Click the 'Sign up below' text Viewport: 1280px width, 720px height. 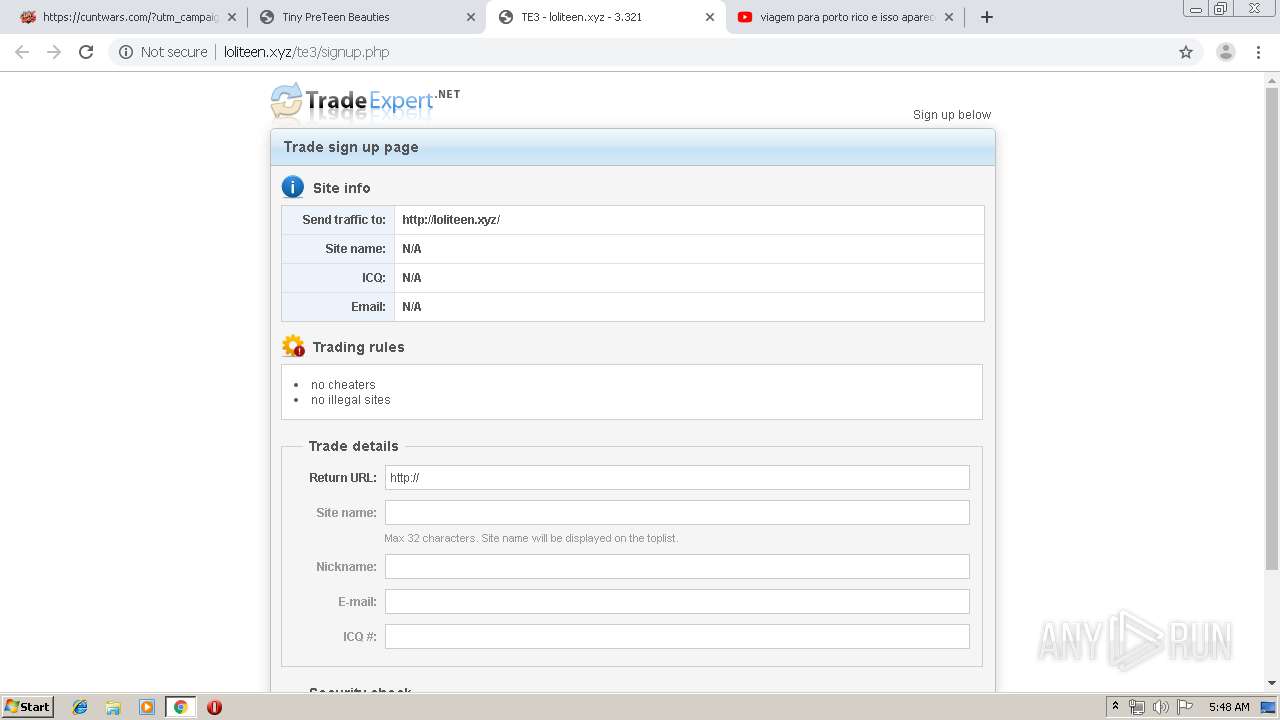pyautogui.click(x=951, y=115)
